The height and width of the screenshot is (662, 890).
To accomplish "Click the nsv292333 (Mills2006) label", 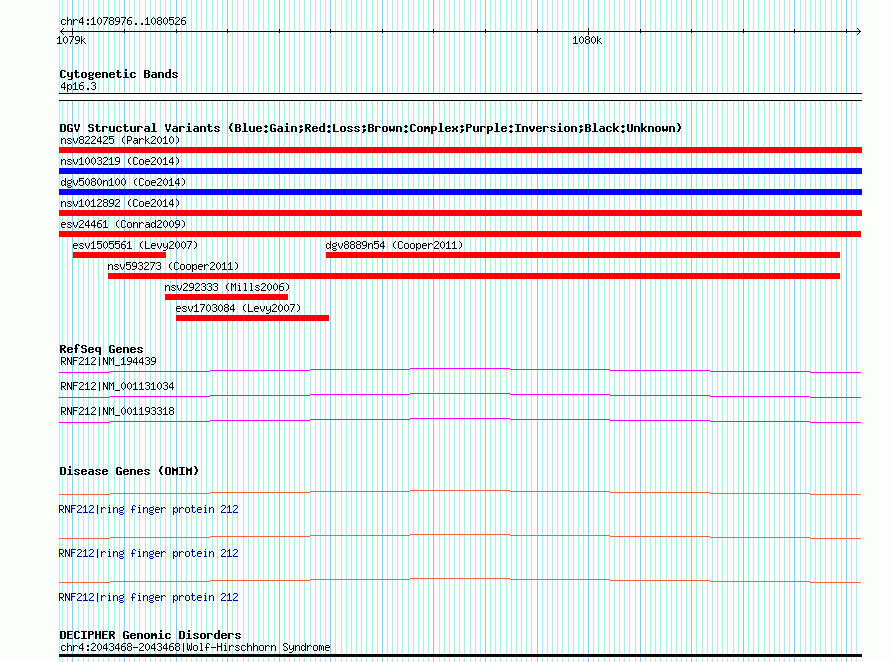I will pos(227,287).
